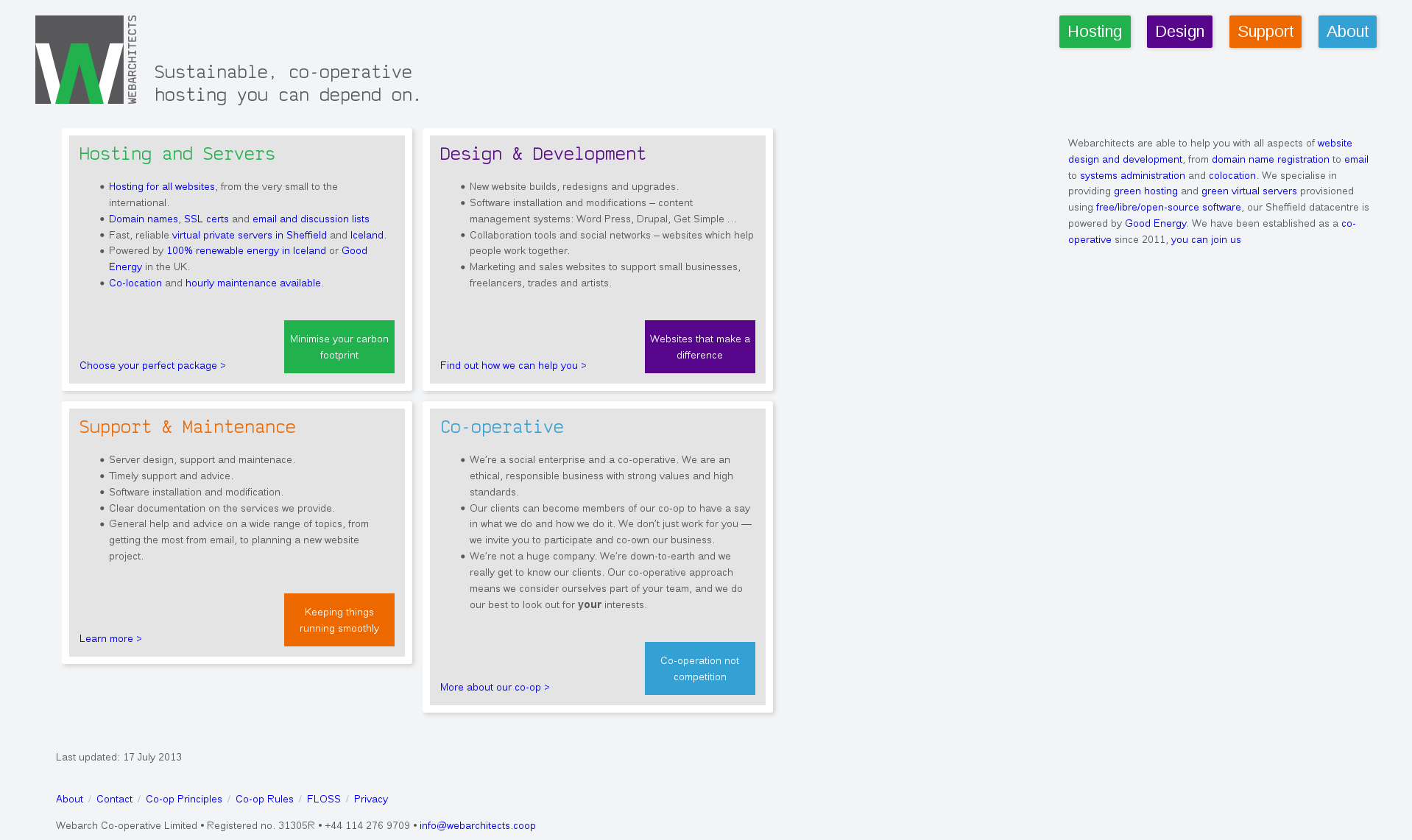1412x840 pixels.
Task: Click the purple 'Websites that make a difference' box
Action: click(699, 347)
